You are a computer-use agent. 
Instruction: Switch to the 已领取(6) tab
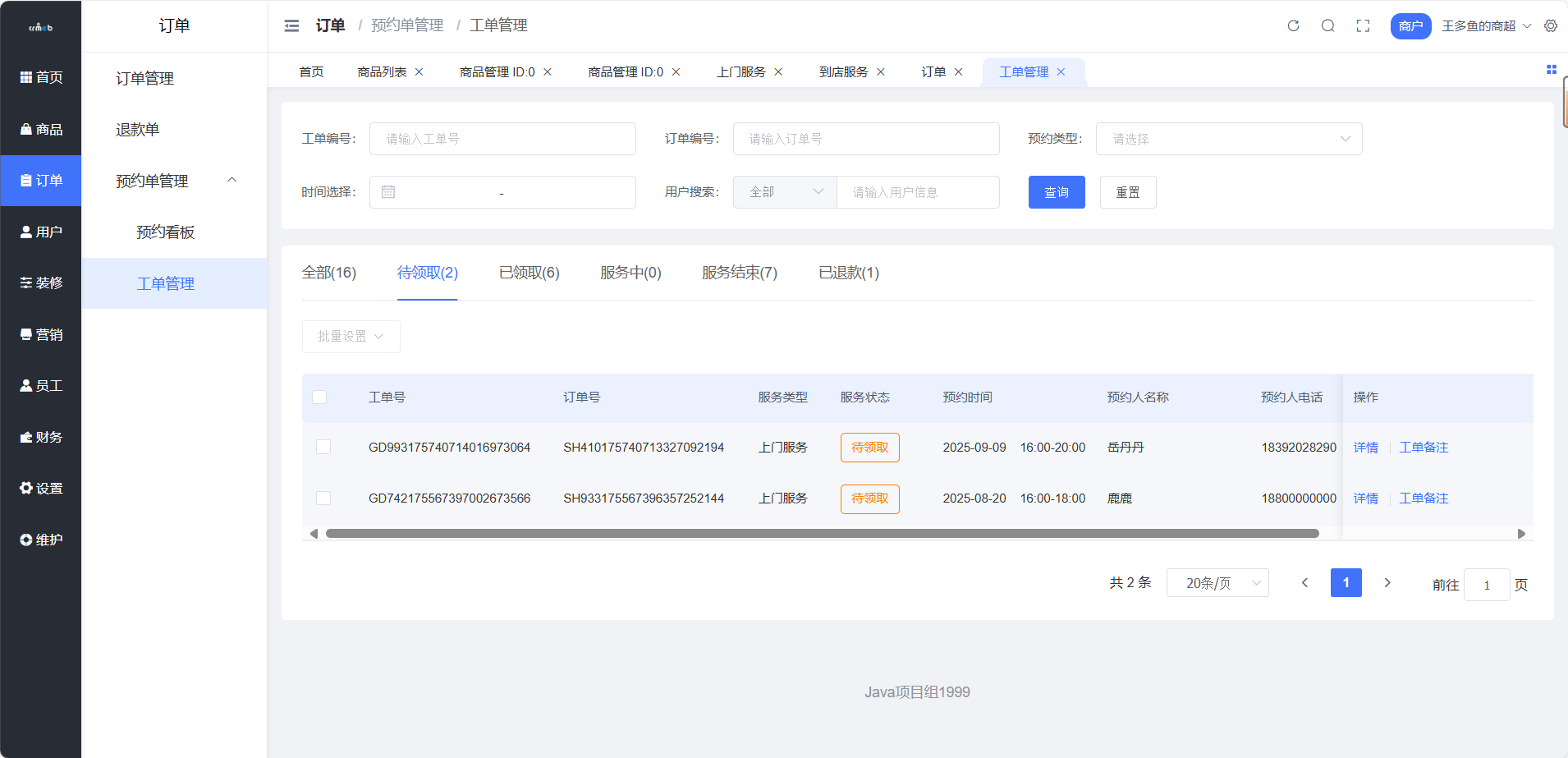[x=529, y=273]
